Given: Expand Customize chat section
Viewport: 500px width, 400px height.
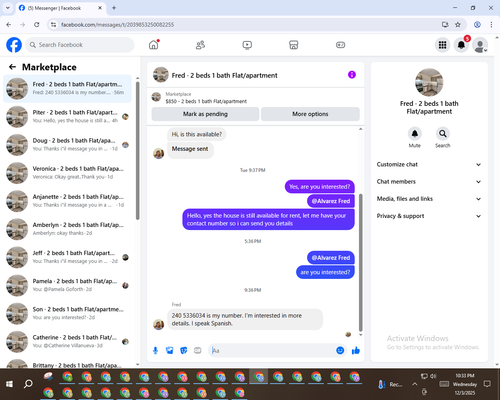Looking at the screenshot, I should click(x=429, y=164).
